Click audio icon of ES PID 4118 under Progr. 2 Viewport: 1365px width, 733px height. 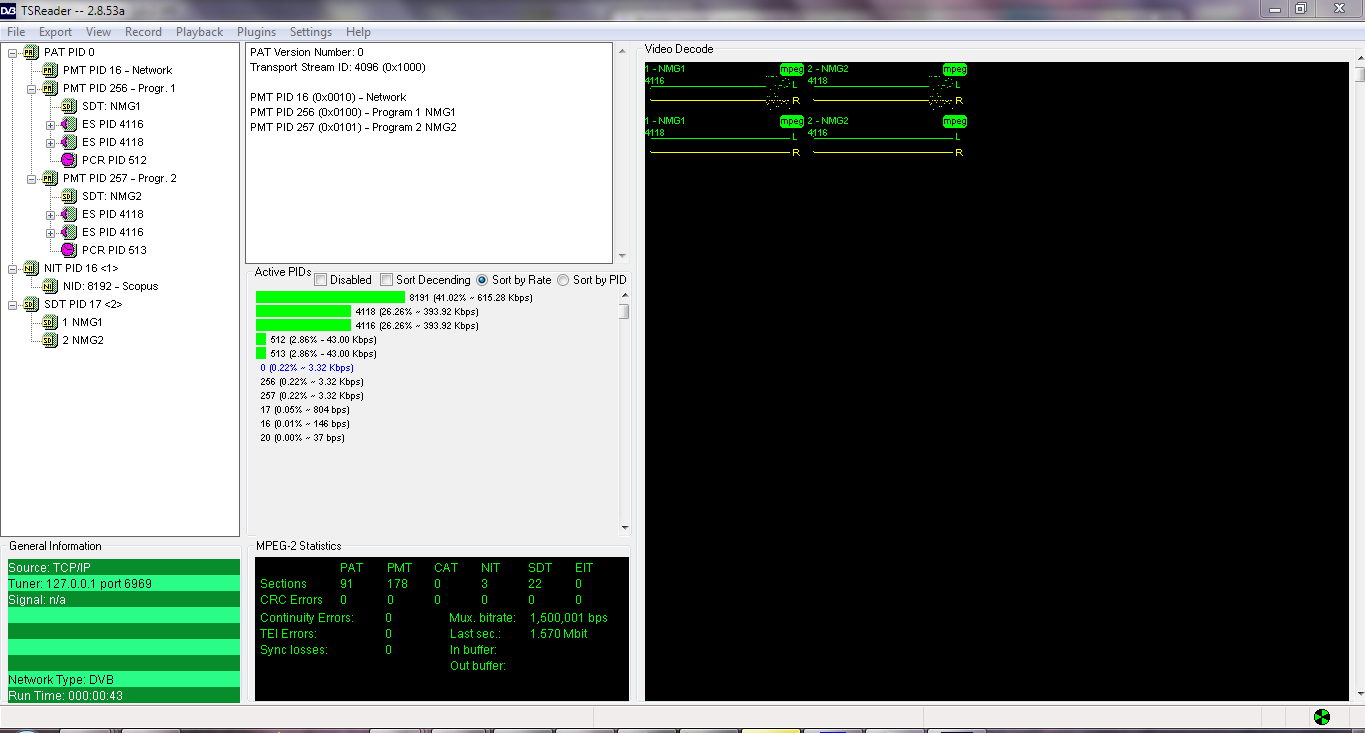click(68, 214)
